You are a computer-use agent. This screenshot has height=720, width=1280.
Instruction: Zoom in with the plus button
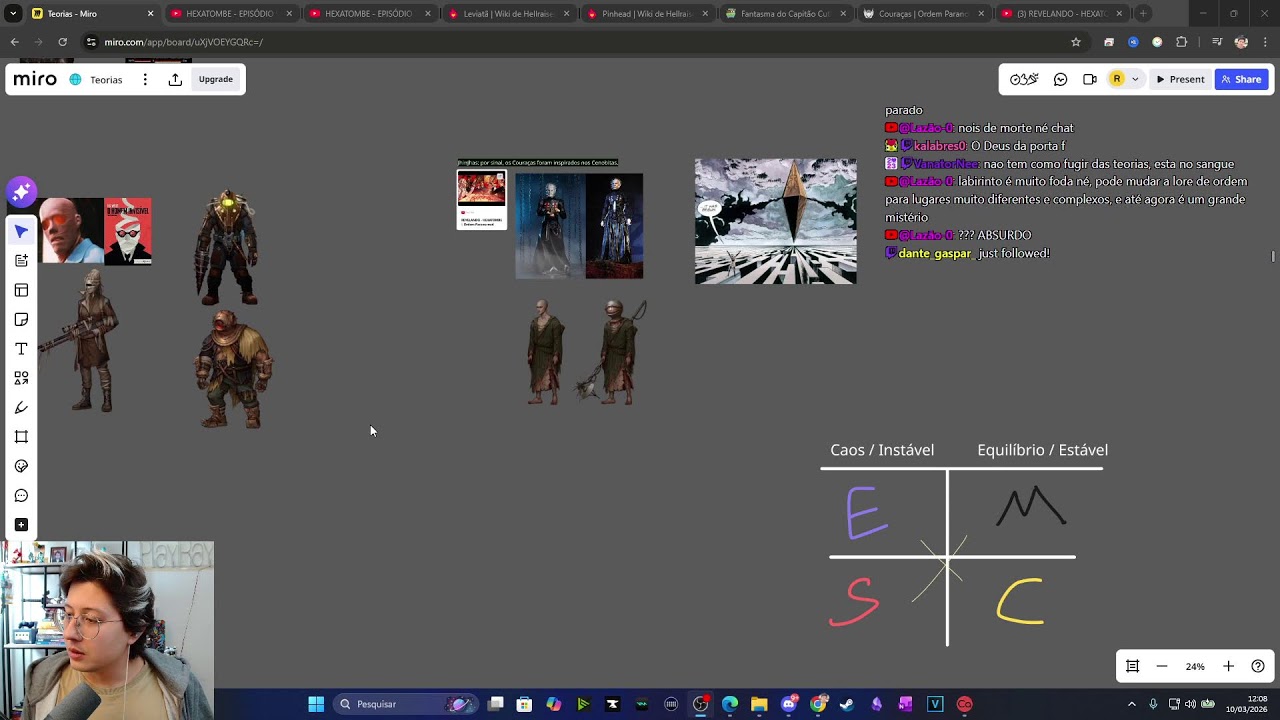[1228, 666]
